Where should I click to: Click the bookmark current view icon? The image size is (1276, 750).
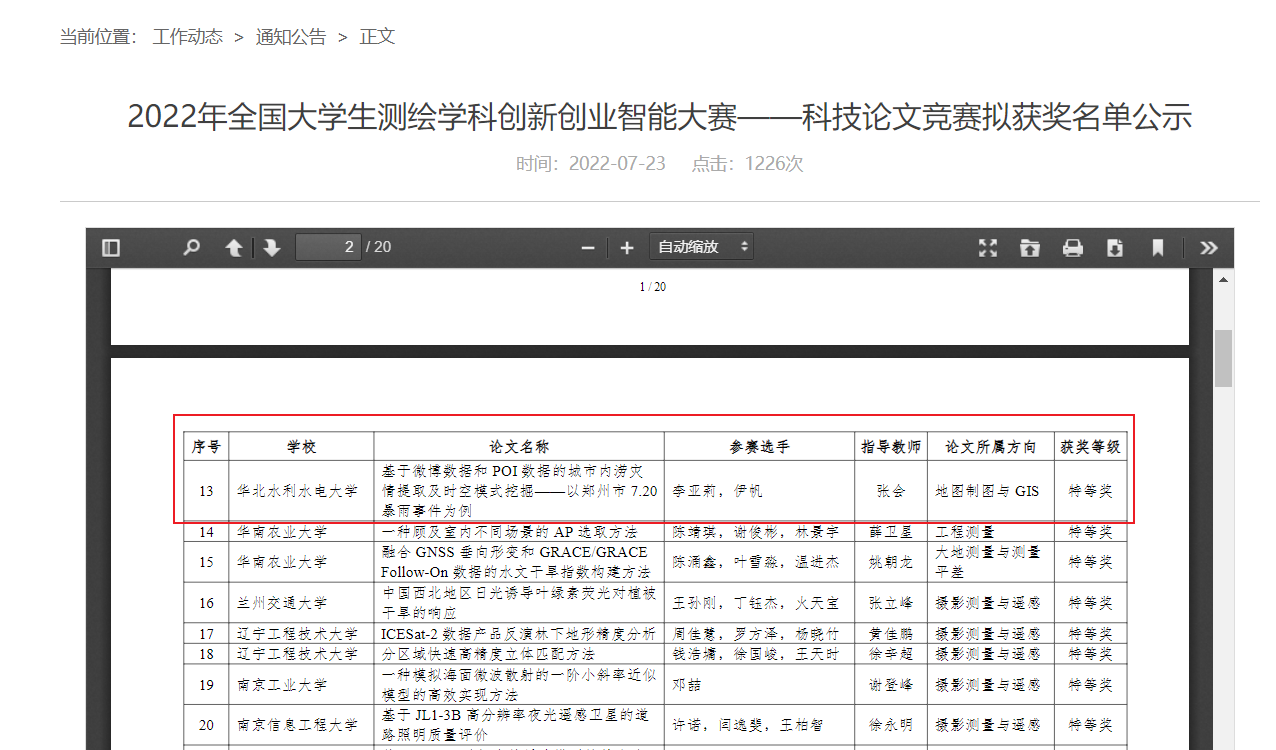point(1158,247)
